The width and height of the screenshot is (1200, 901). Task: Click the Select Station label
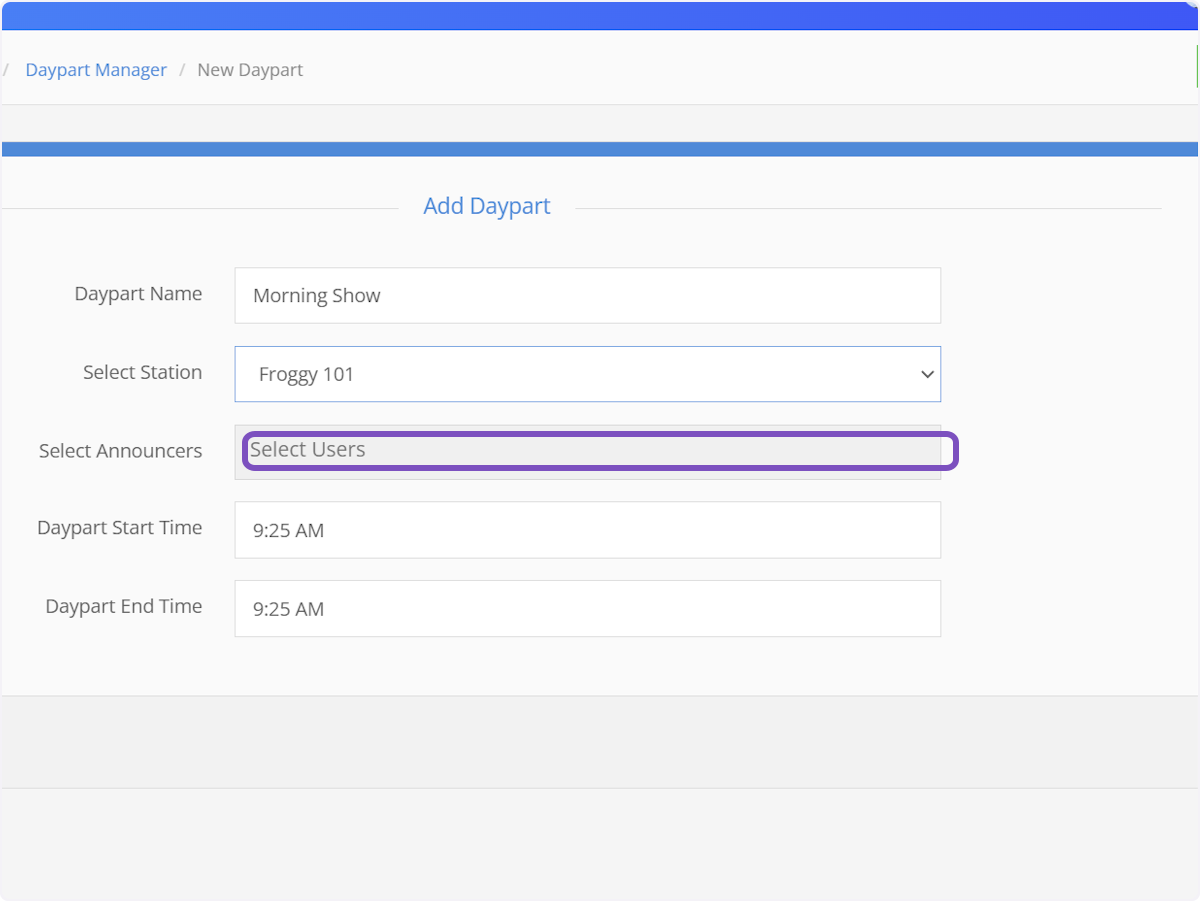[x=142, y=372]
